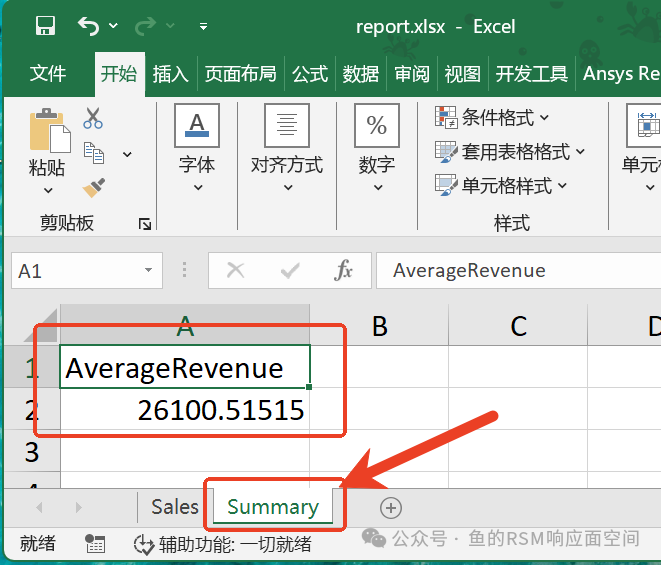This screenshot has height=565, width=661.
Task: Open the 文件 menu tab
Action: point(48,74)
